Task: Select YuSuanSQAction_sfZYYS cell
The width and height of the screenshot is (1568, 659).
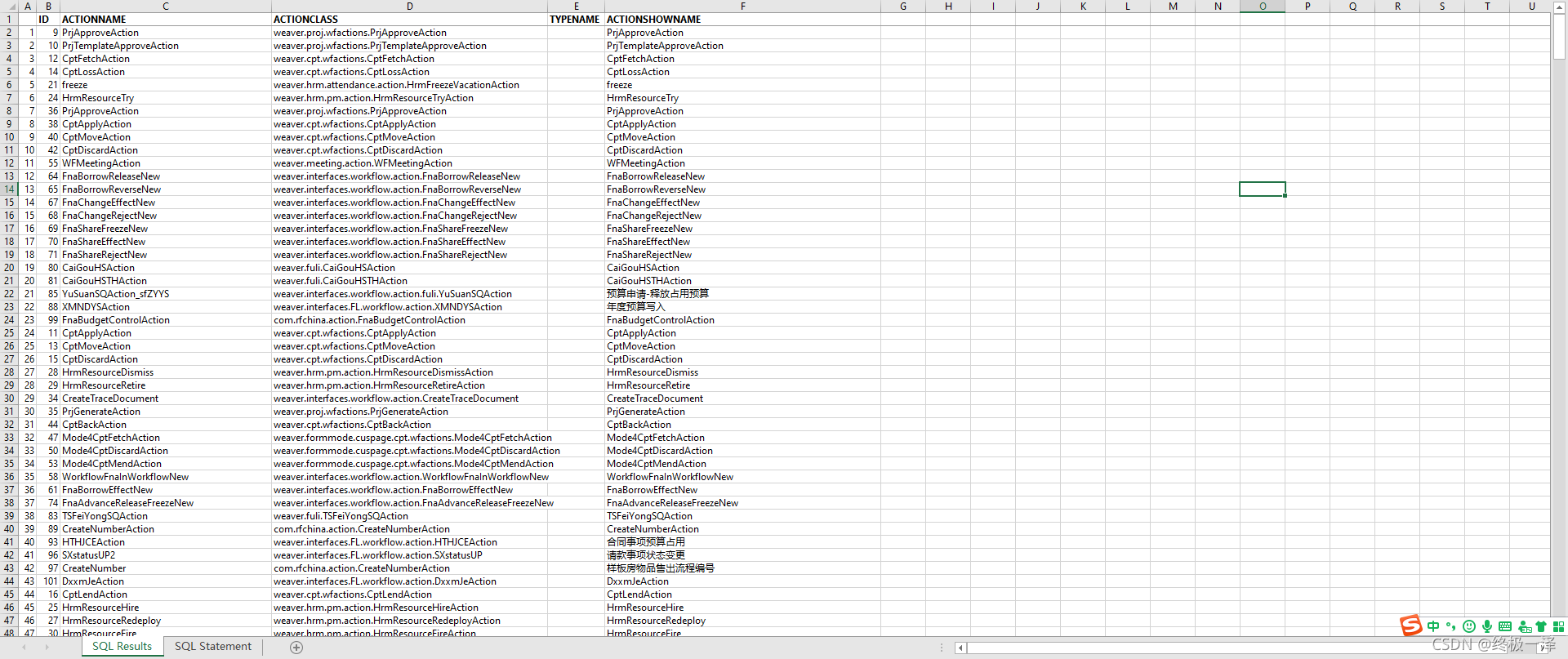Action: [166, 294]
